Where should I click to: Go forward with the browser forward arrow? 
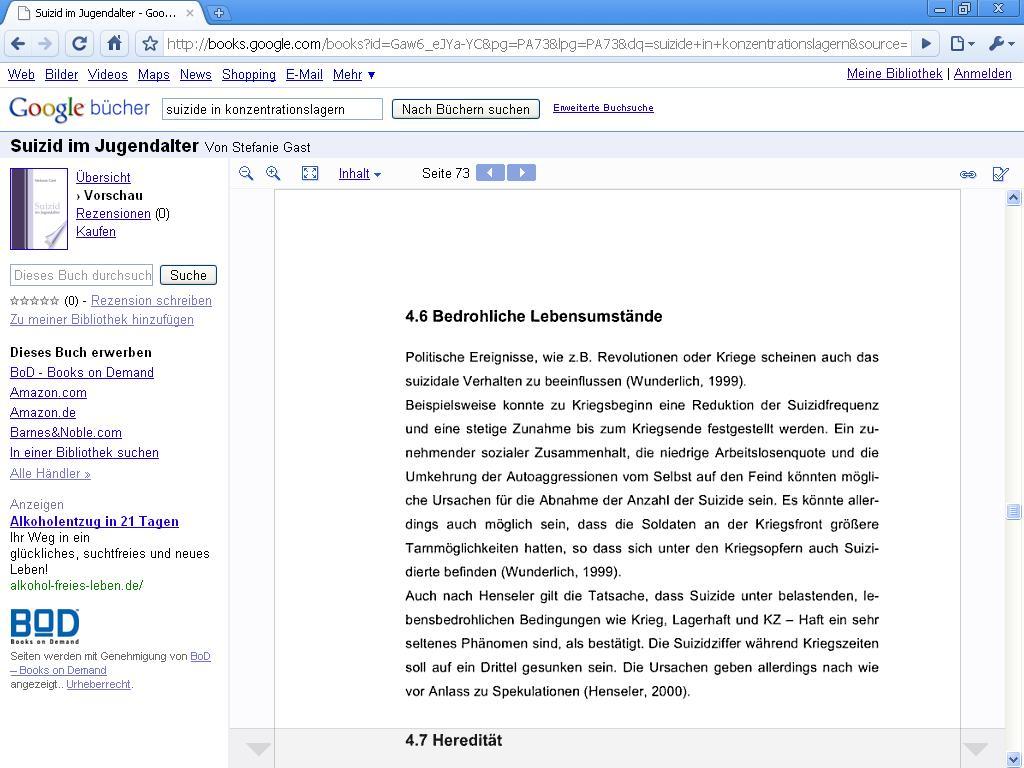pos(45,44)
